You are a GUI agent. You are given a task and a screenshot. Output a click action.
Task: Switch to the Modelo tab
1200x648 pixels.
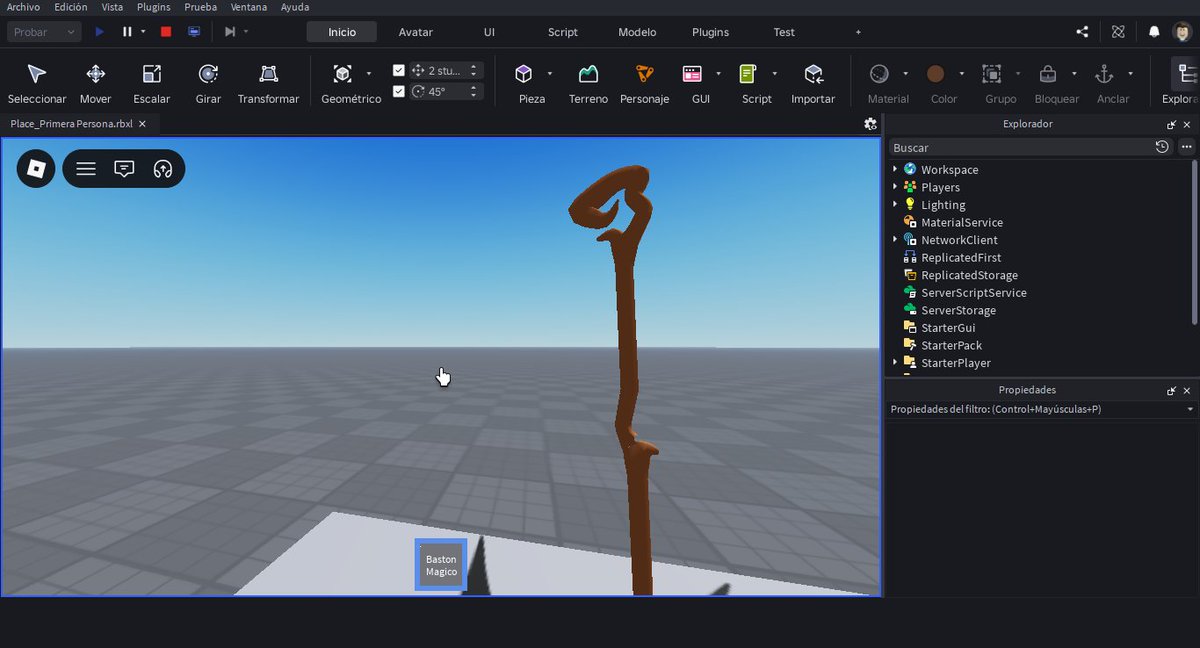(637, 32)
